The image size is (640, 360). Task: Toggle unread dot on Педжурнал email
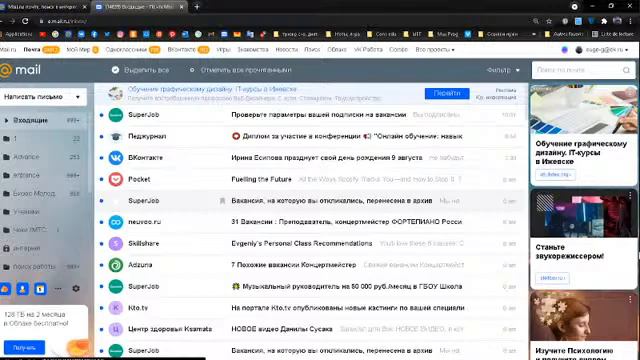pos(101,136)
